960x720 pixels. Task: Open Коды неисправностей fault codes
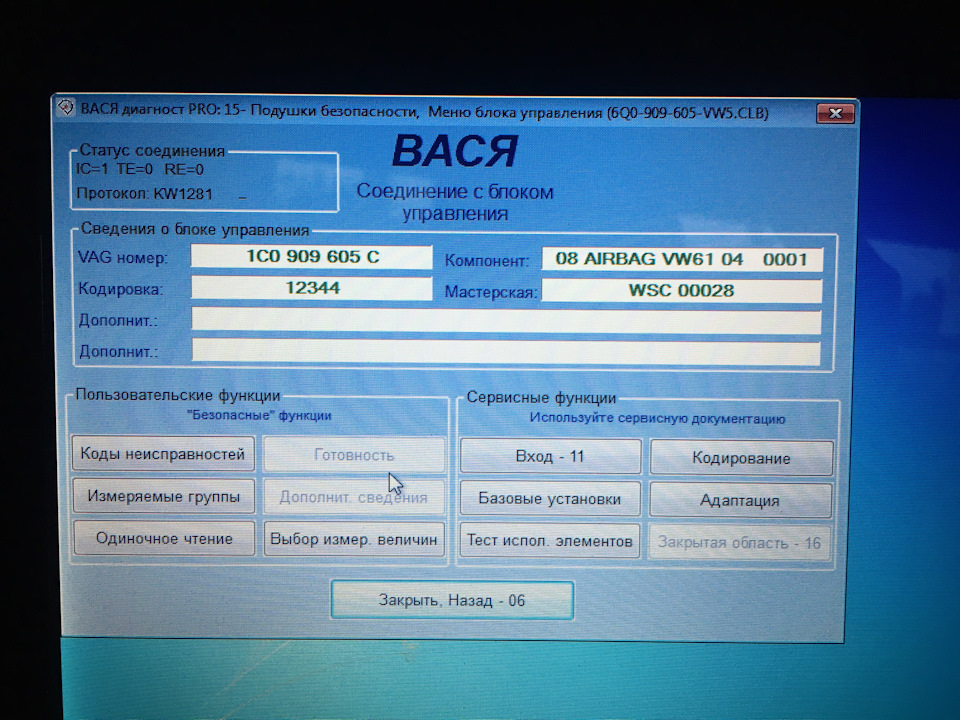[x=163, y=454]
